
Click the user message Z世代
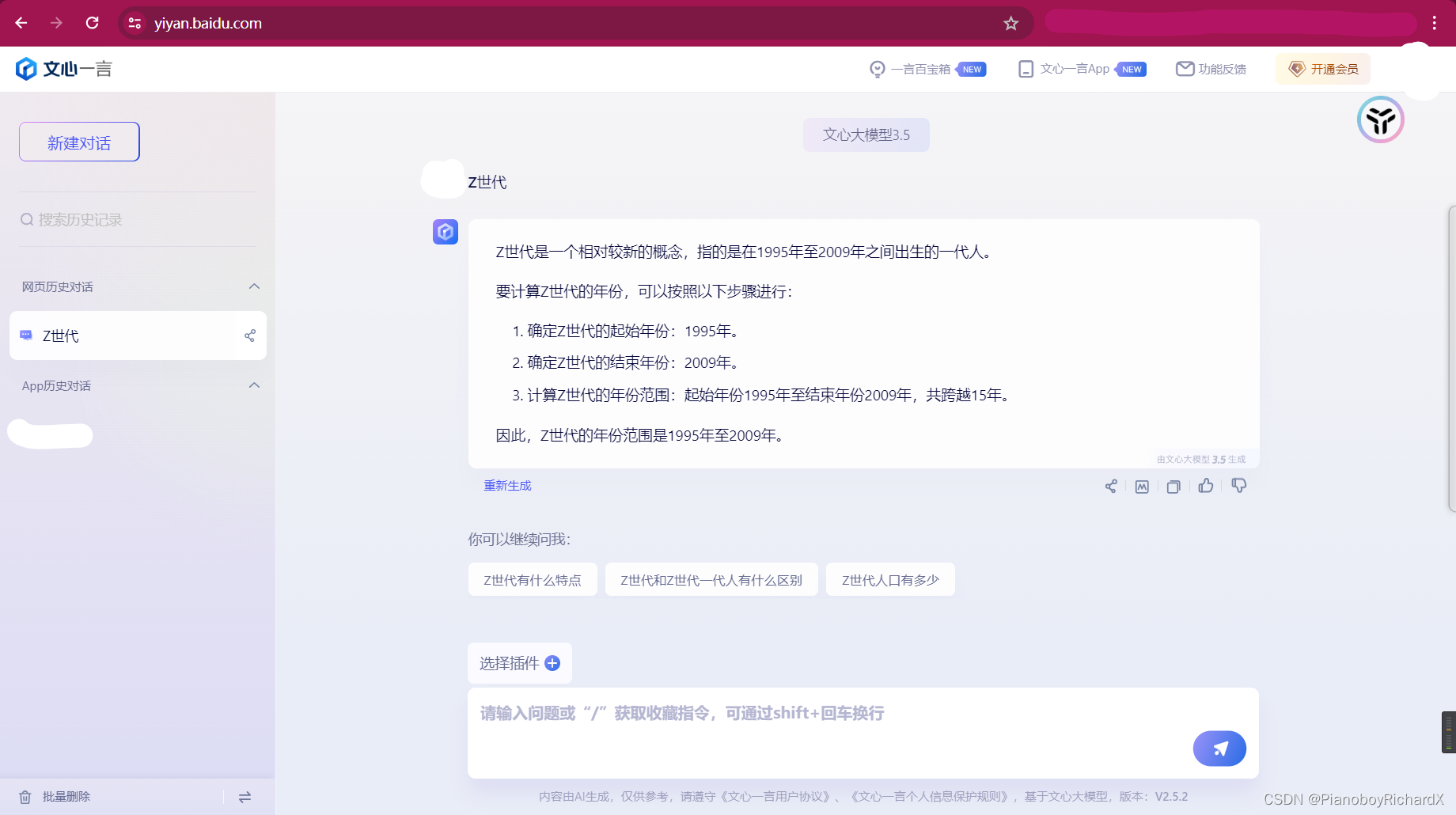487,182
